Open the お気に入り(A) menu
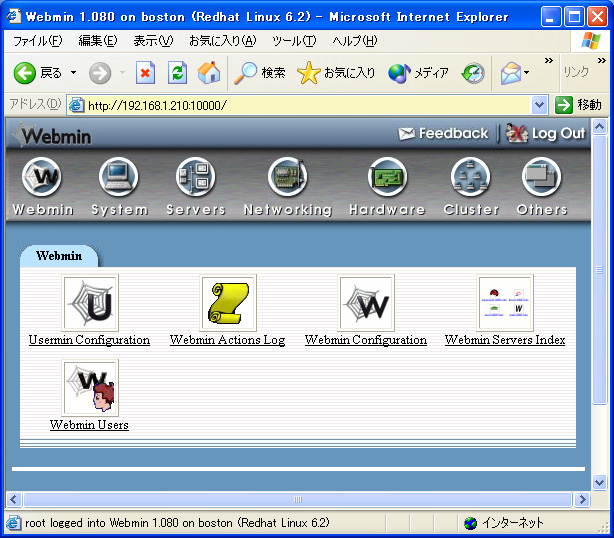614x538 pixels. [x=222, y=41]
